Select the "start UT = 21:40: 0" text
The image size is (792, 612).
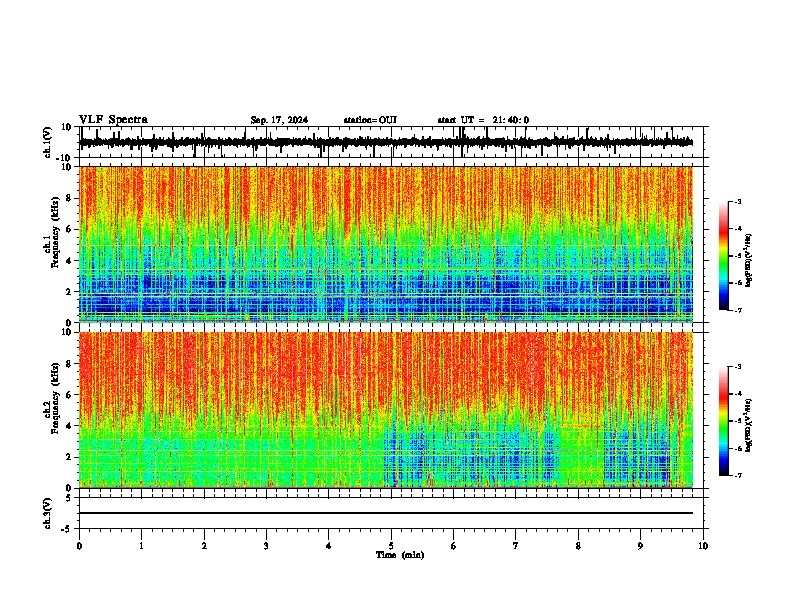483,120
